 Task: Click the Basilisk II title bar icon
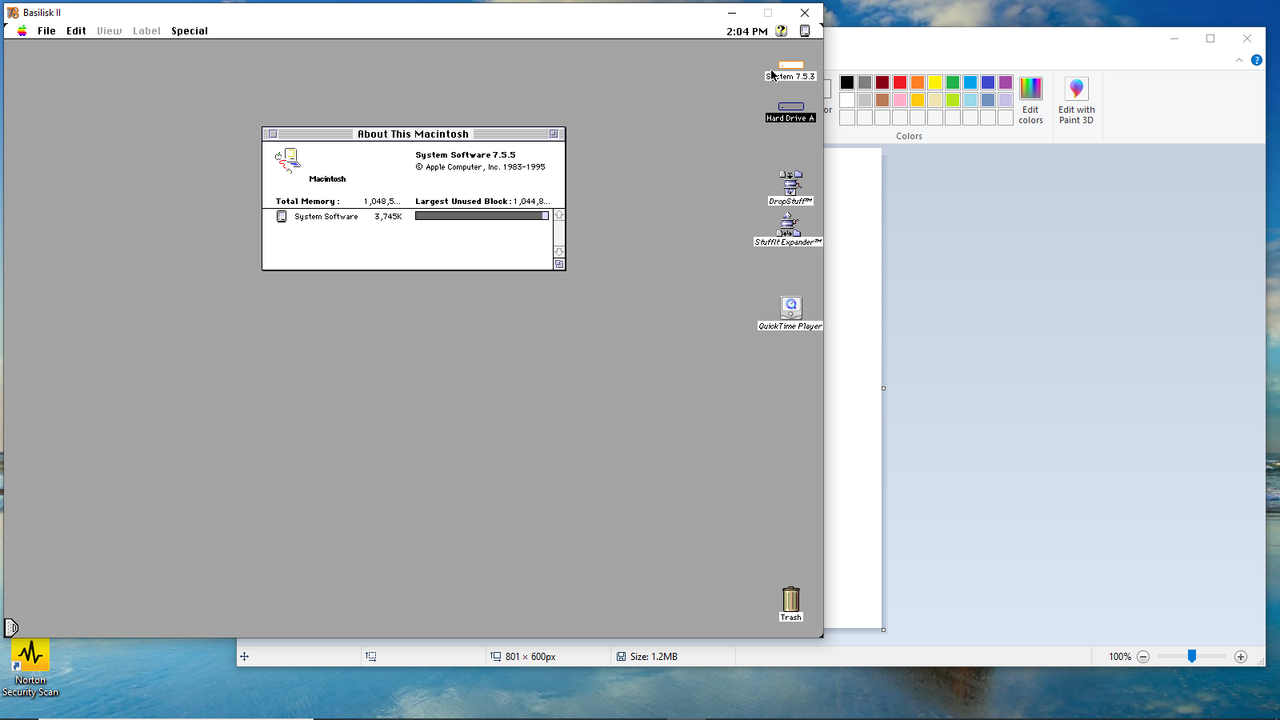coord(13,13)
